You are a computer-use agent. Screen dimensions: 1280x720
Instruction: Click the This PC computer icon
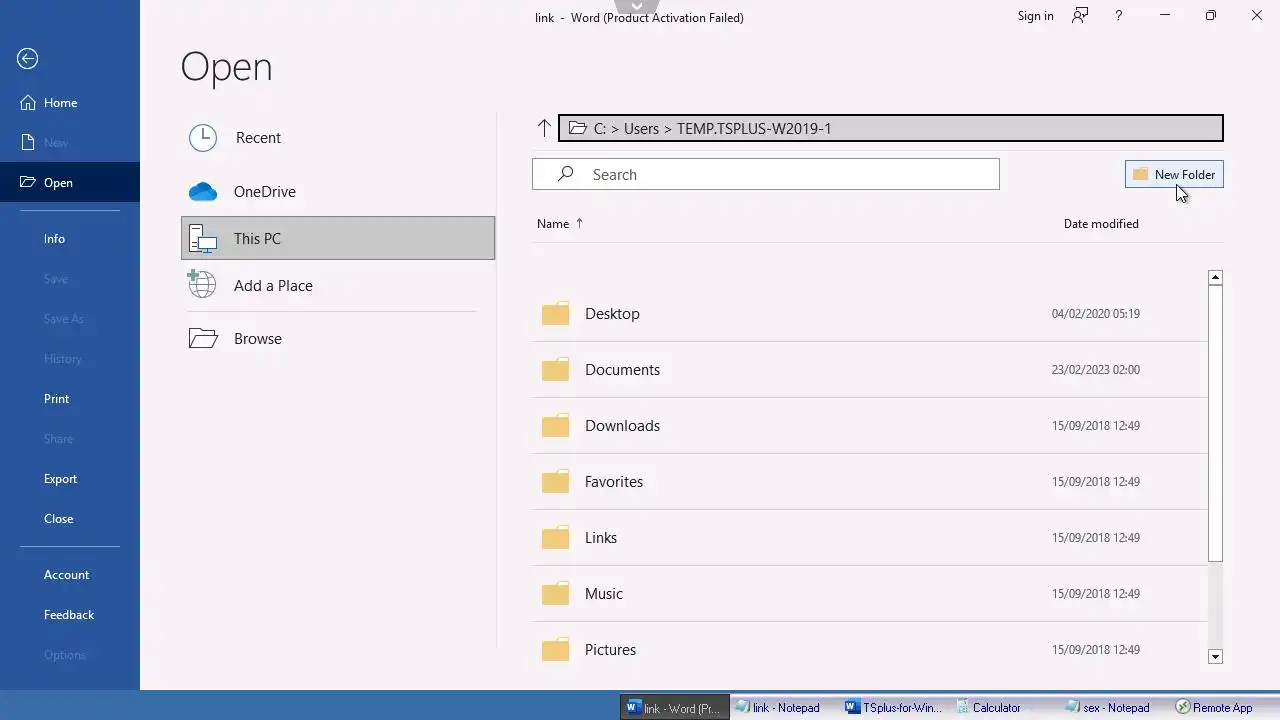coord(203,238)
